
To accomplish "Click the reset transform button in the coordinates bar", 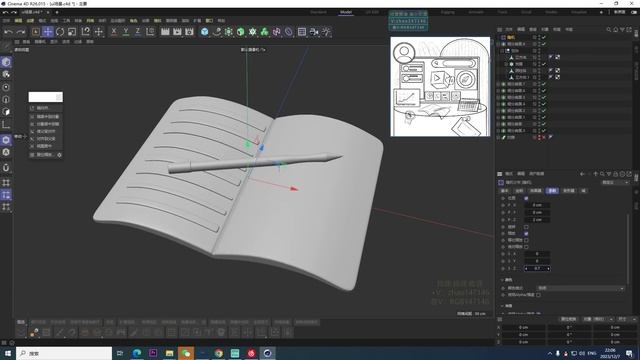I will (x=568, y=319).
